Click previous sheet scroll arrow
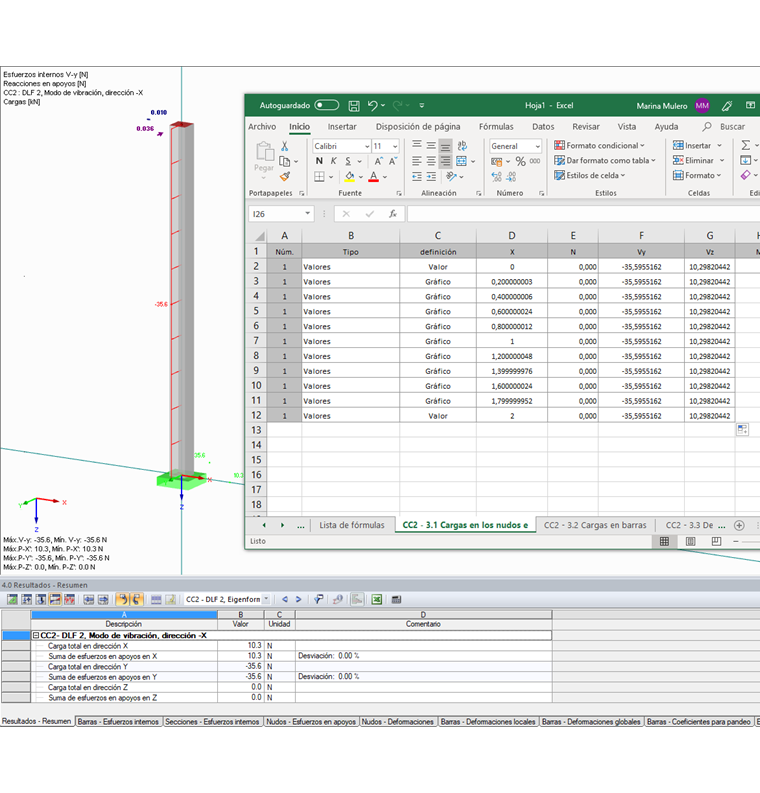 tap(264, 525)
